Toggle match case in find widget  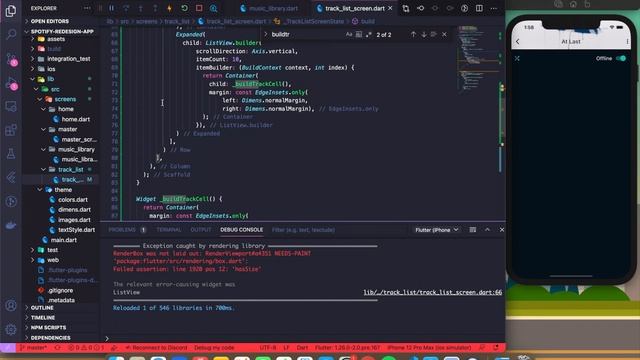point(349,35)
